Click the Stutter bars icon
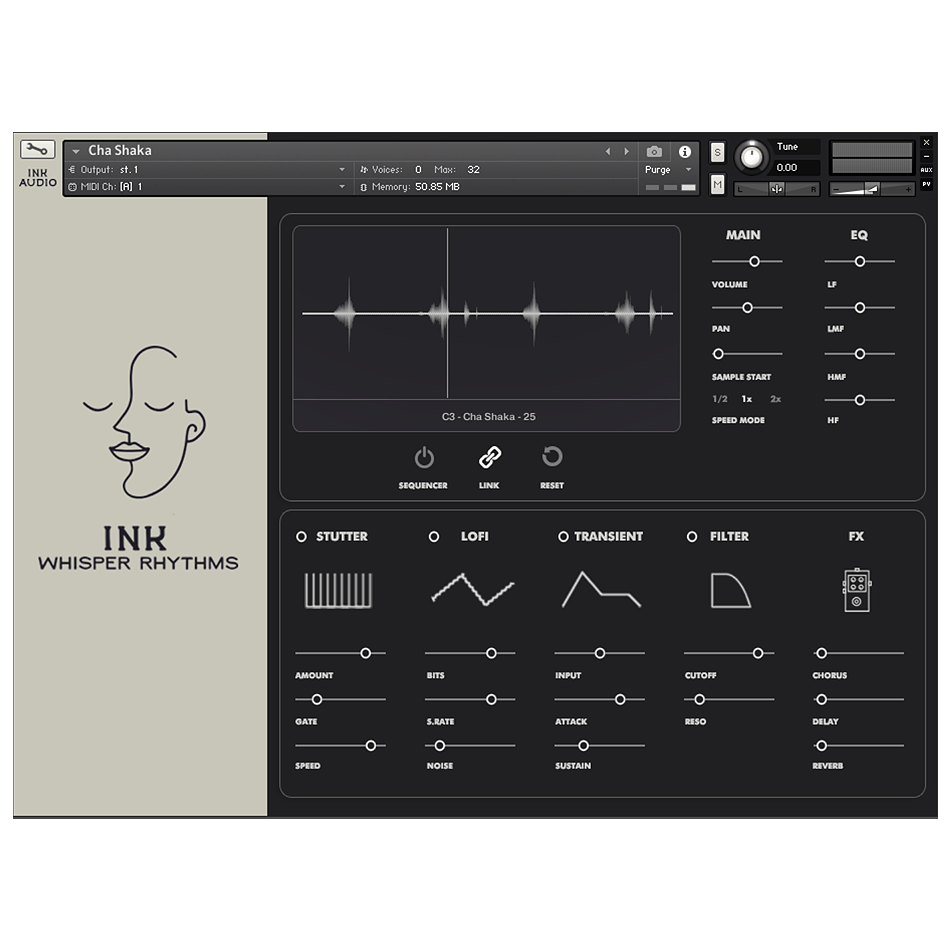Screen dimensions: 950x950 338,590
